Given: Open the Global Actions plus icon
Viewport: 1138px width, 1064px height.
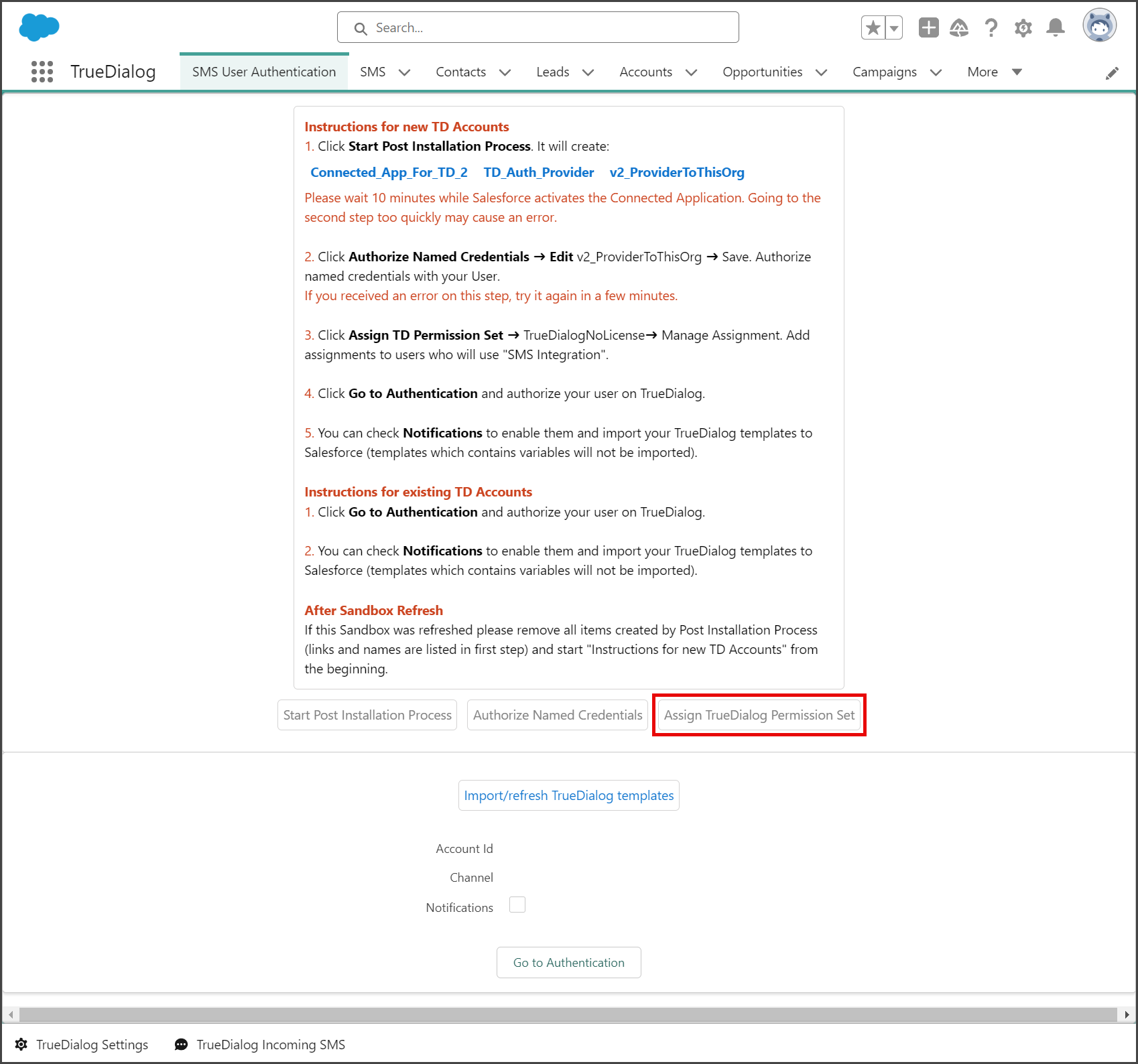Looking at the screenshot, I should (x=929, y=27).
